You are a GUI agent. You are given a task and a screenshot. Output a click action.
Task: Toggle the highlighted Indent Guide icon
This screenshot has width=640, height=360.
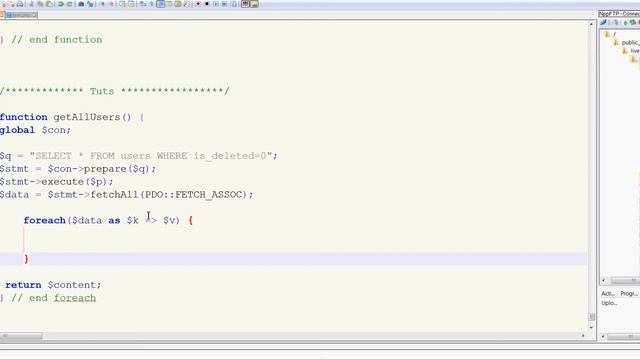[161, 4]
